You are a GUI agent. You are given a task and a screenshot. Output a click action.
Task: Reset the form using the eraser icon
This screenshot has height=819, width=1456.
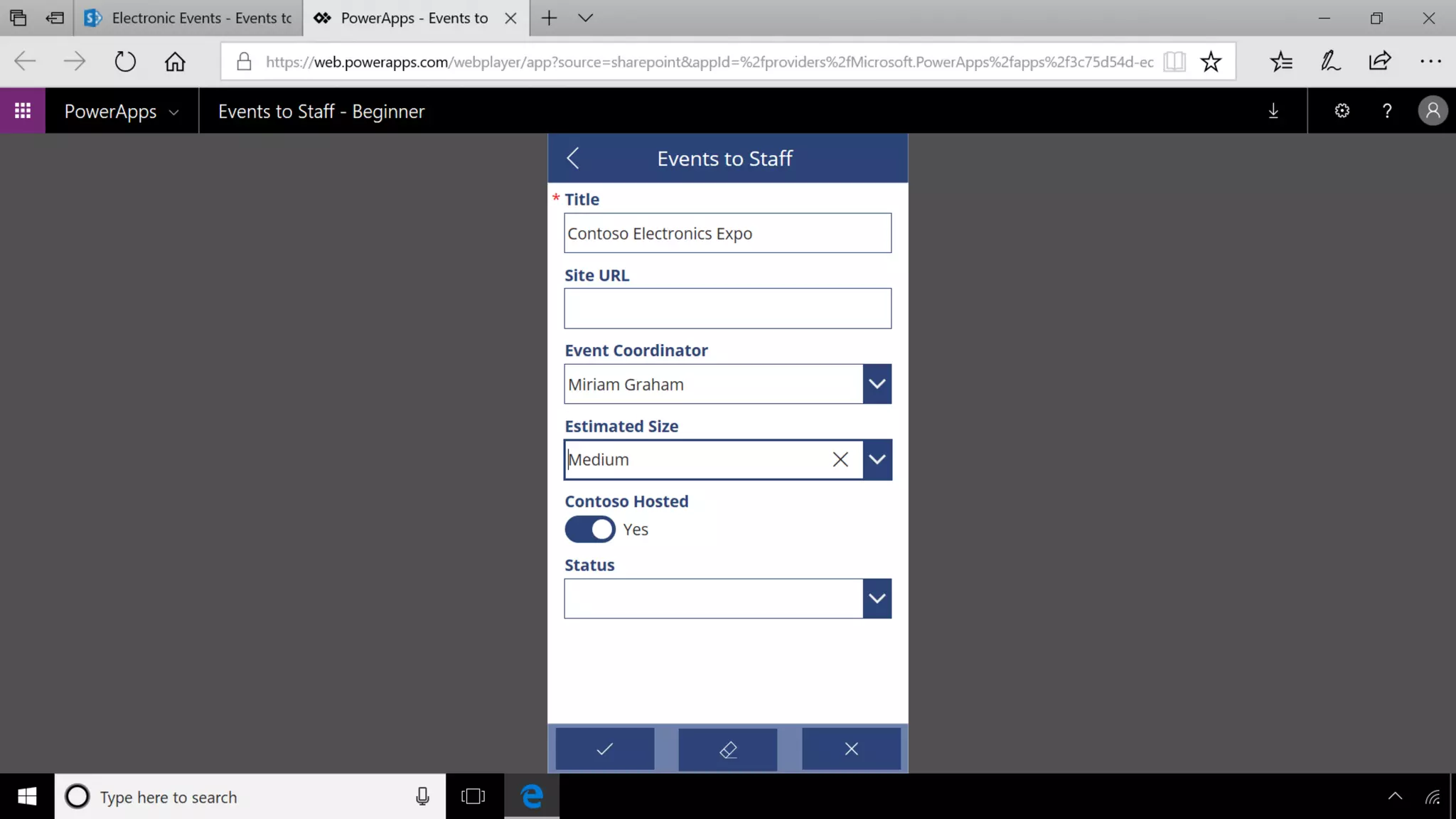pyautogui.click(x=727, y=749)
